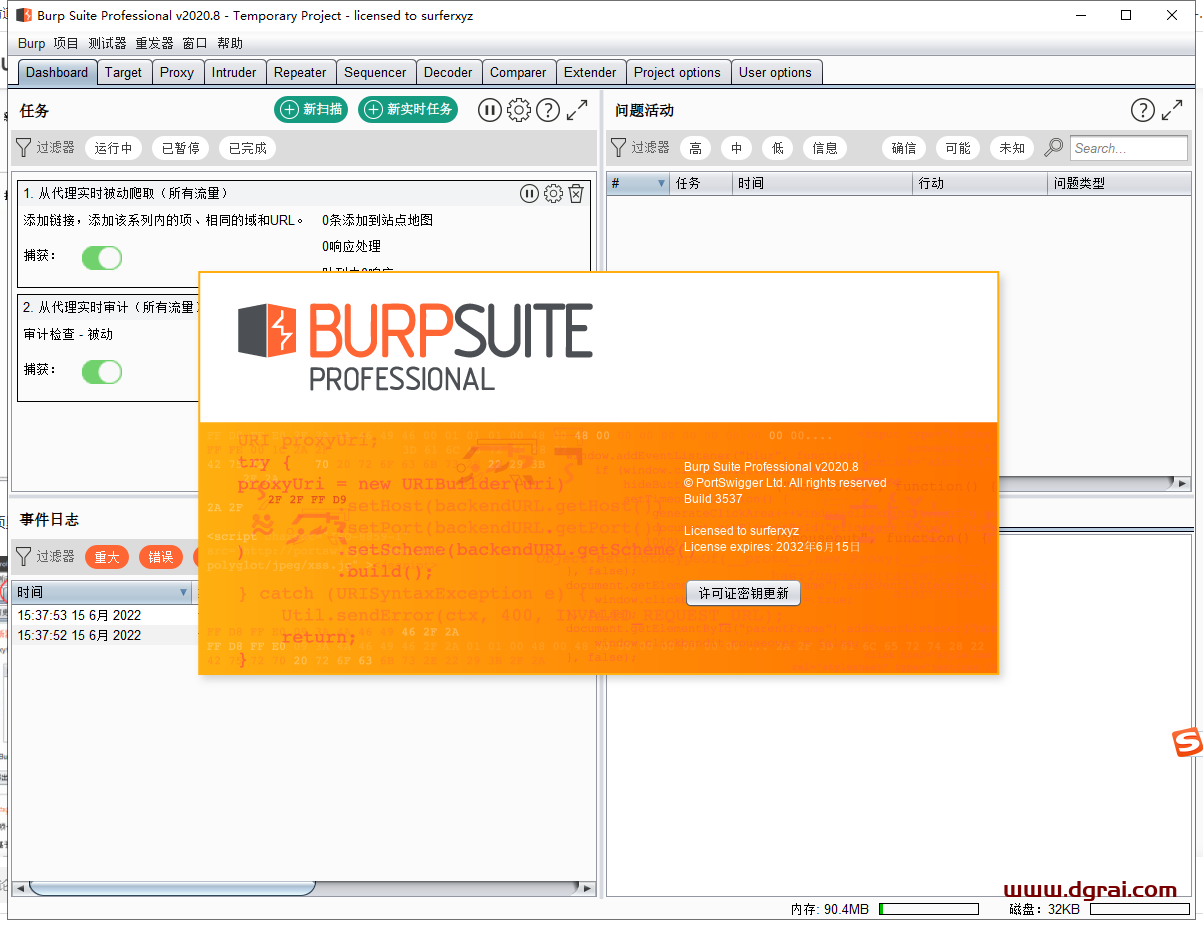Toggle the 错误 event log filter
Screen dimensions: 1203x927
[161, 557]
